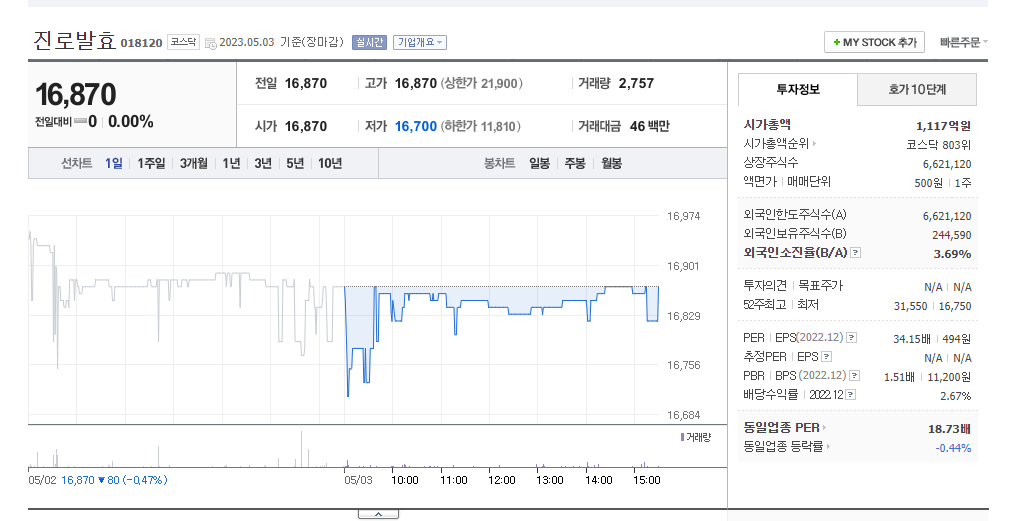Click the 34.15배 PER value
1009x521 pixels.
pyautogui.click(x=912, y=338)
